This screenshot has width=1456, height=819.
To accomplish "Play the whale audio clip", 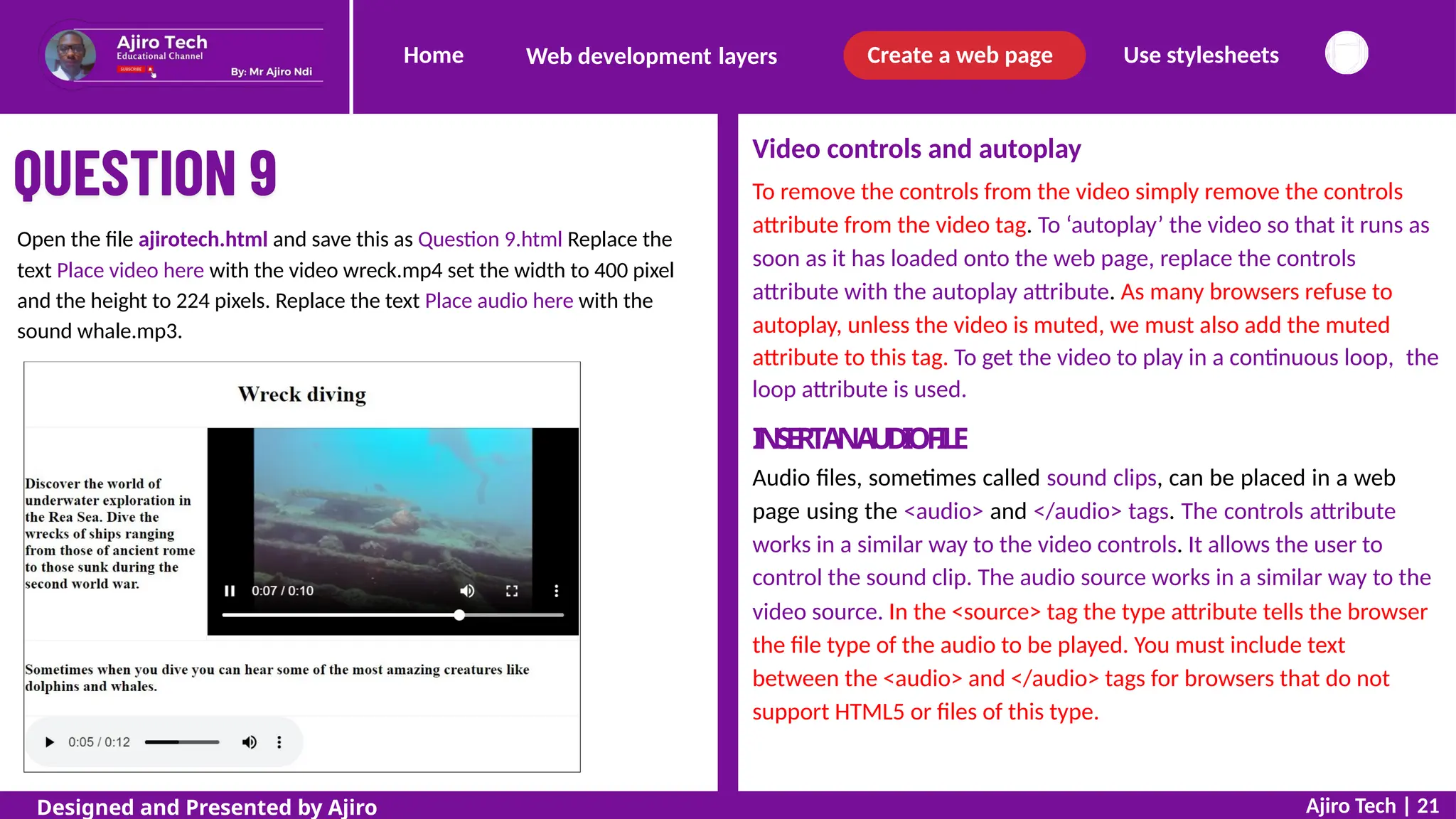I will 49,742.
